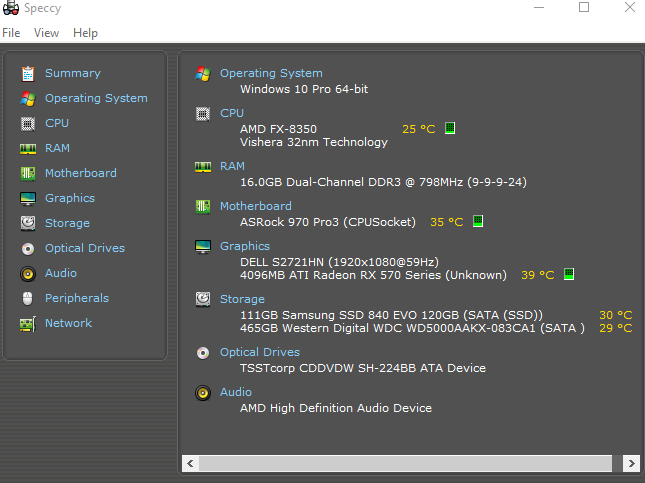Click the Summary clipboard icon in sidebar
645x483 pixels.
[28, 74]
